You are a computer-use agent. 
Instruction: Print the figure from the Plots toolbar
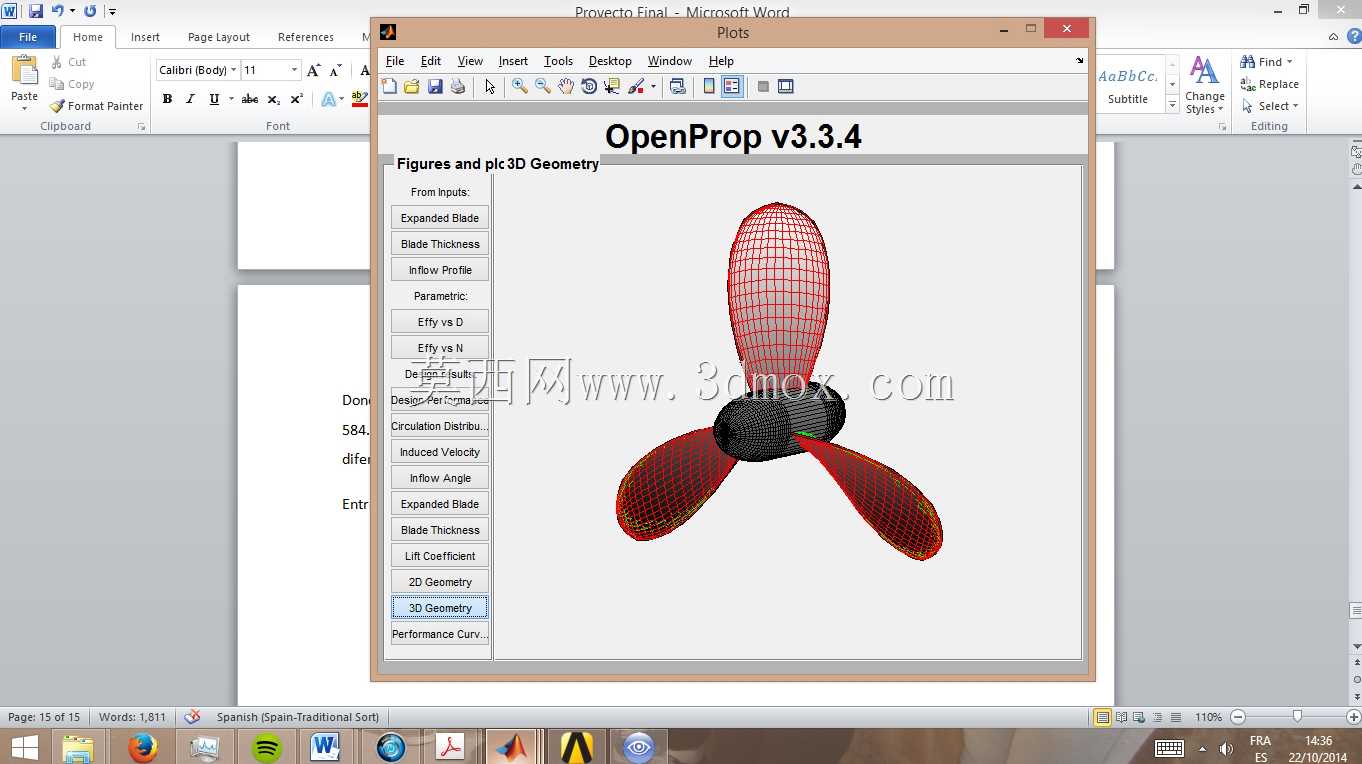[x=458, y=87]
